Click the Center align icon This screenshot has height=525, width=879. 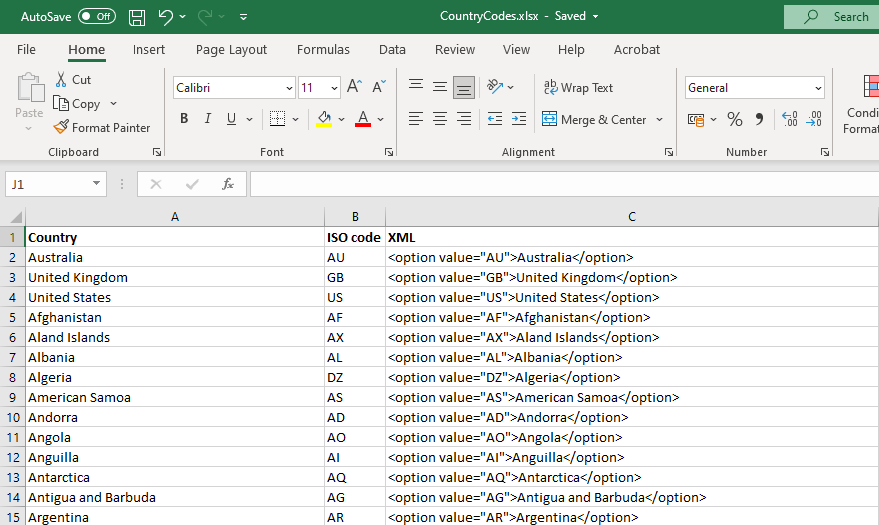click(x=440, y=119)
